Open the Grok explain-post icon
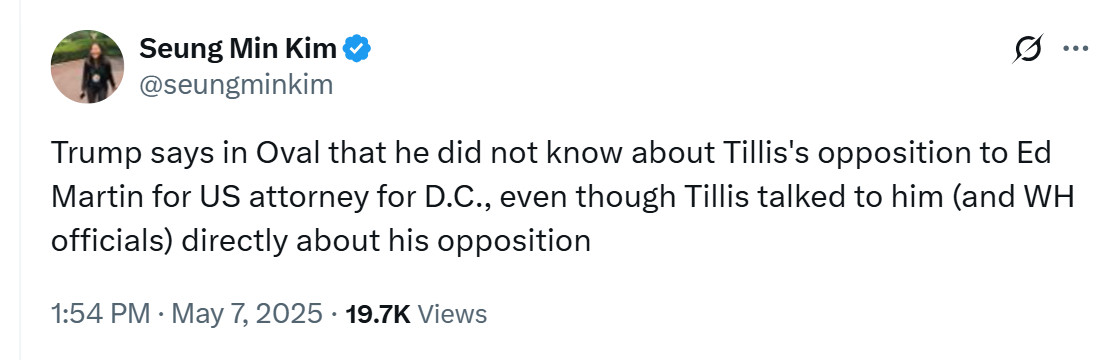 (1028, 49)
